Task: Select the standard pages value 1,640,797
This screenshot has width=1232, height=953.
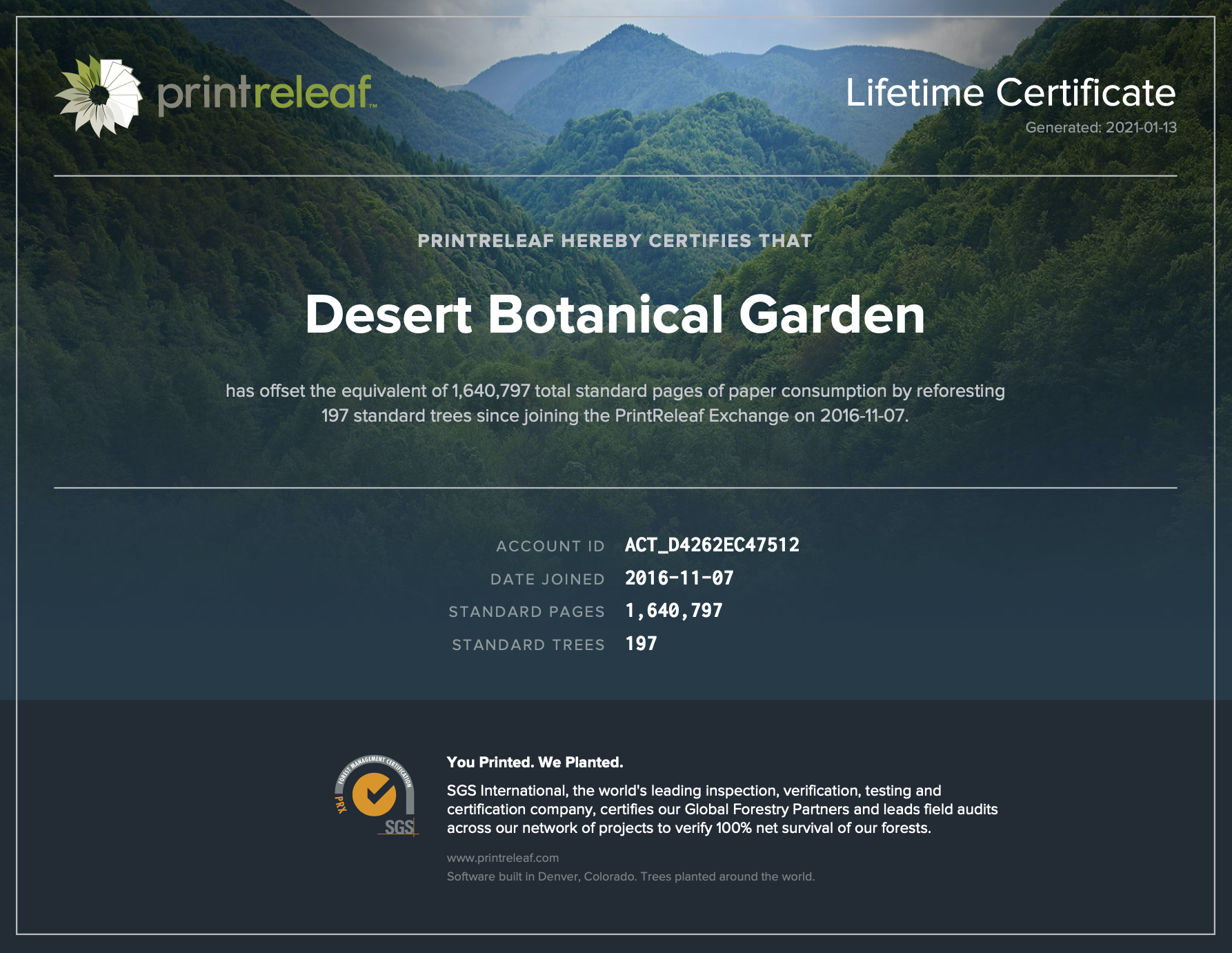Action: click(x=673, y=611)
